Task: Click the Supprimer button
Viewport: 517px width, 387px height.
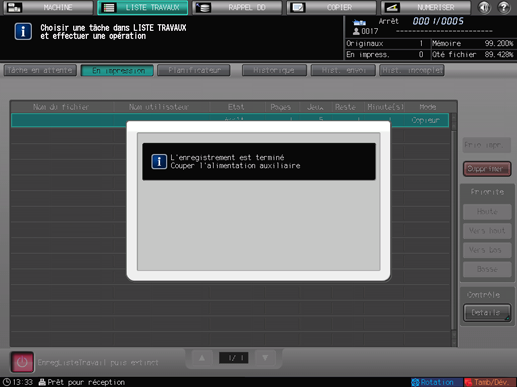Action: point(487,169)
